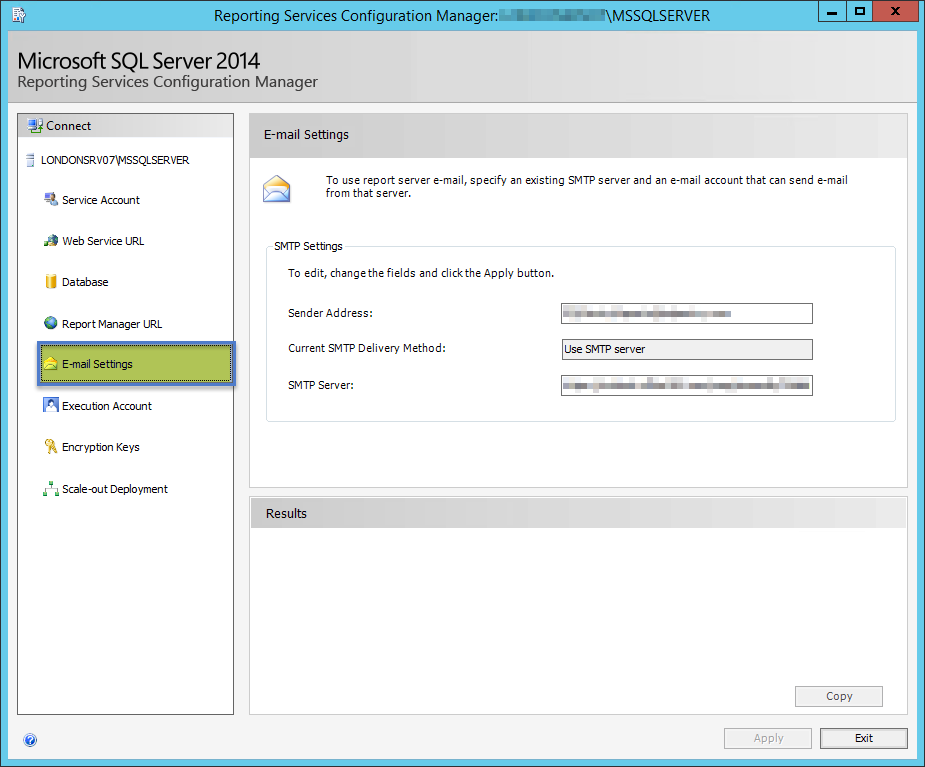Image resolution: width=925 pixels, height=767 pixels.
Task: Click the Current SMTP Delivery Method field
Action: (687, 349)
